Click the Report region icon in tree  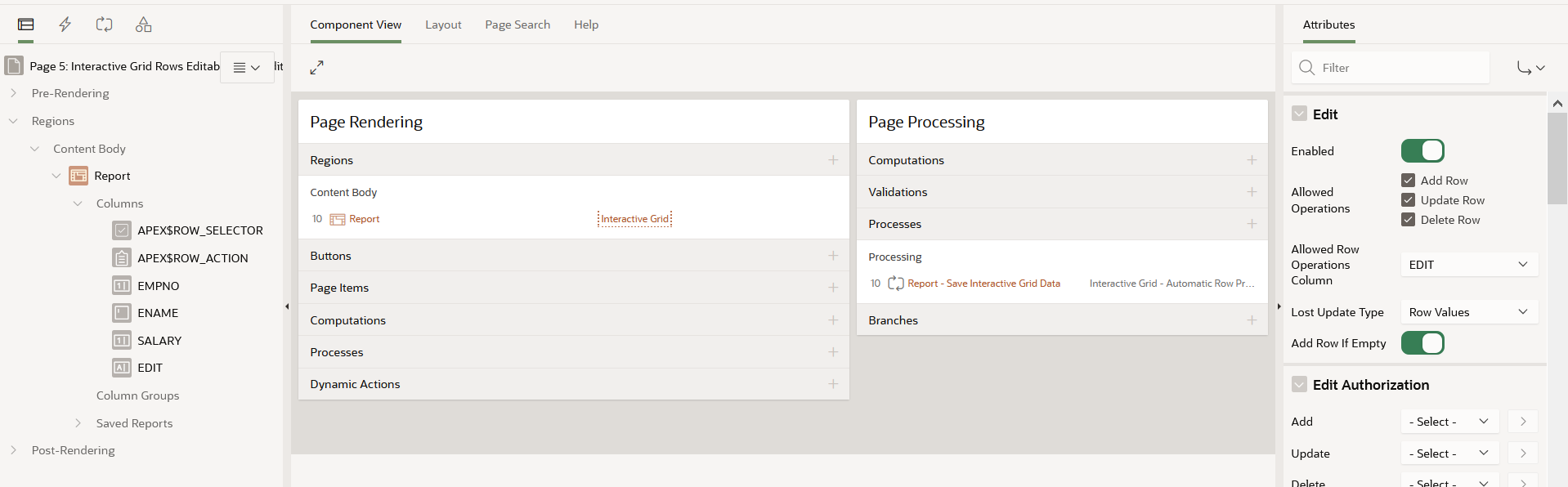point(78,176)
